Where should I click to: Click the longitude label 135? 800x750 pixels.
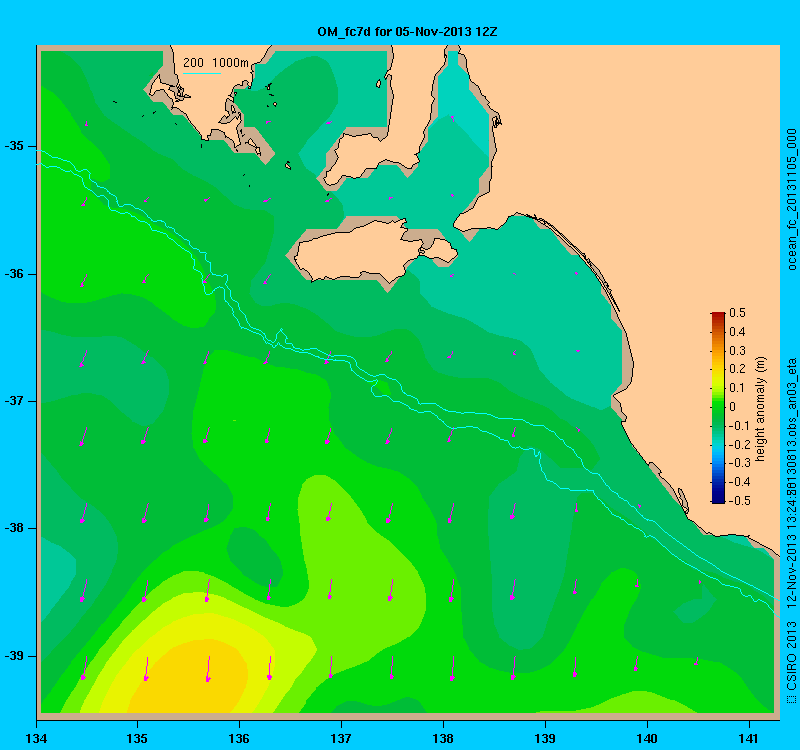click(x=137, y=738)
